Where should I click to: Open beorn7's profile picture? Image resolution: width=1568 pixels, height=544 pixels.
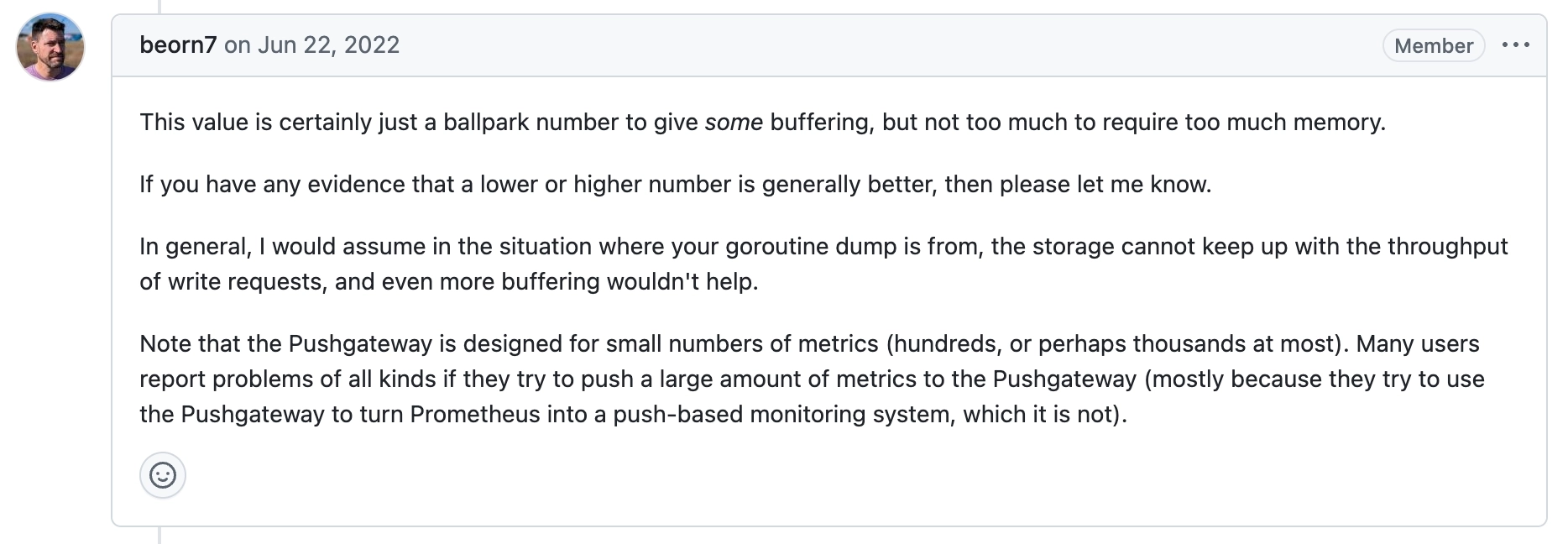tap(50, 47)
